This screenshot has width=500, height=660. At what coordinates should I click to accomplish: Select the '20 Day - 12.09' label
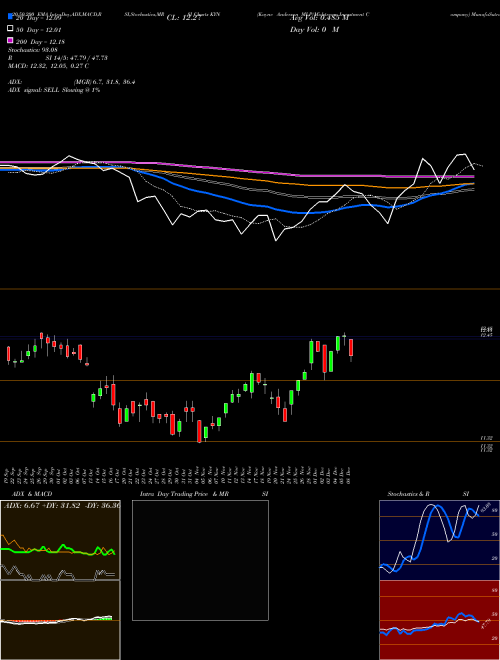[x=38, y=18]
